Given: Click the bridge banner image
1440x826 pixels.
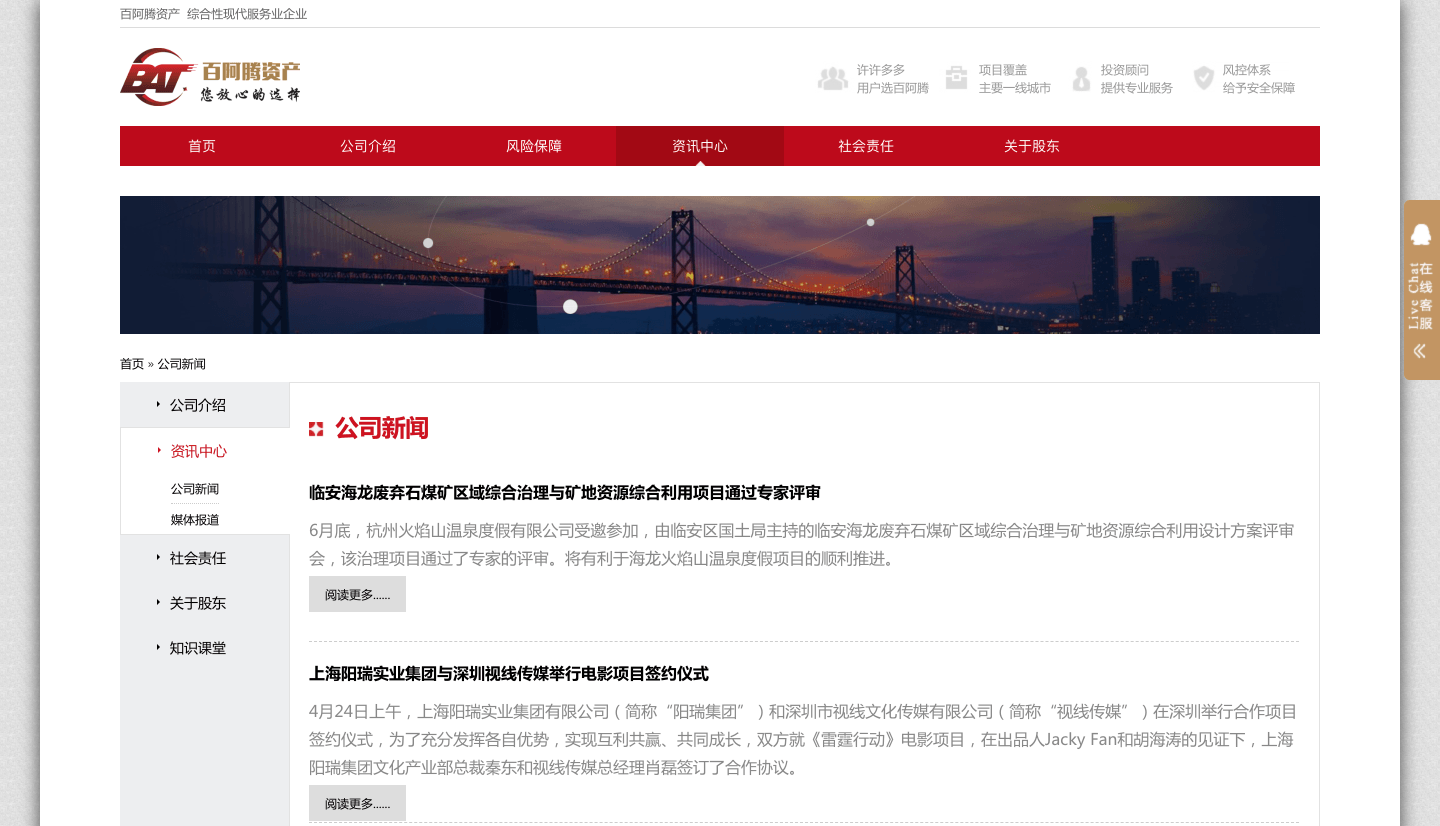Looking at the screenshot, I should click(x=720, y=265).
